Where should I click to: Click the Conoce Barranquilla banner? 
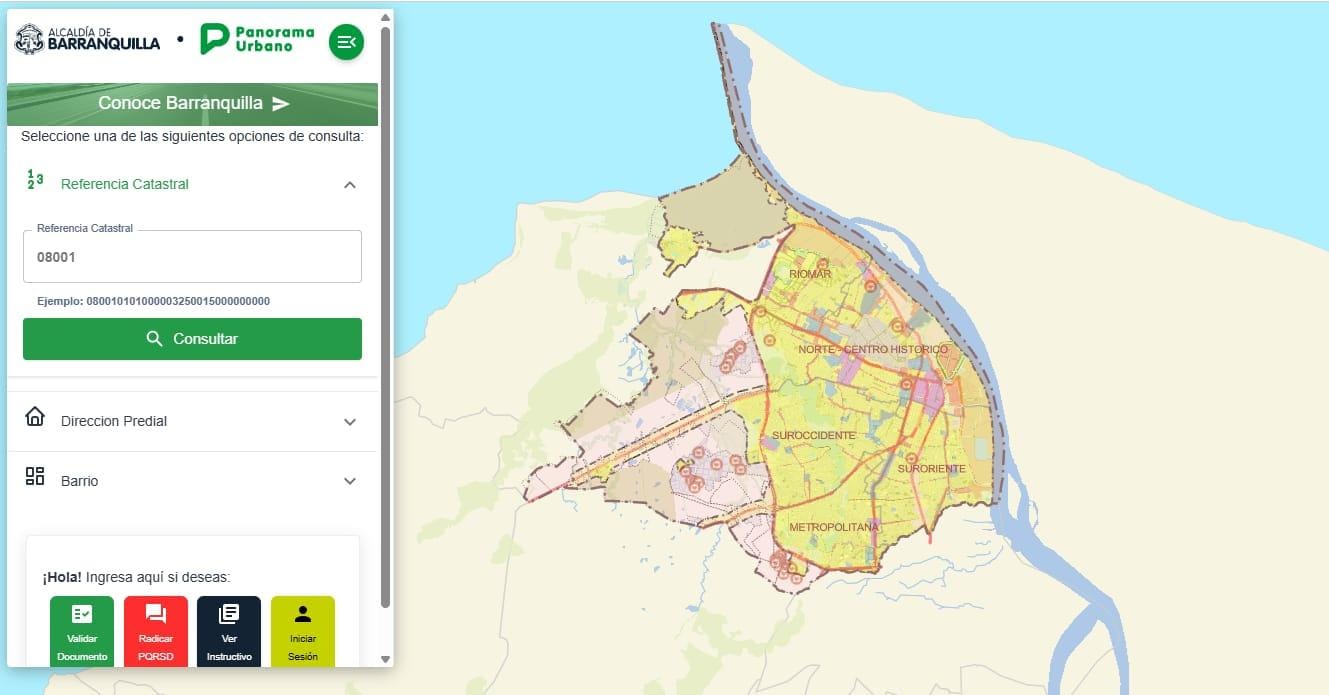click(x=193, y=104)
